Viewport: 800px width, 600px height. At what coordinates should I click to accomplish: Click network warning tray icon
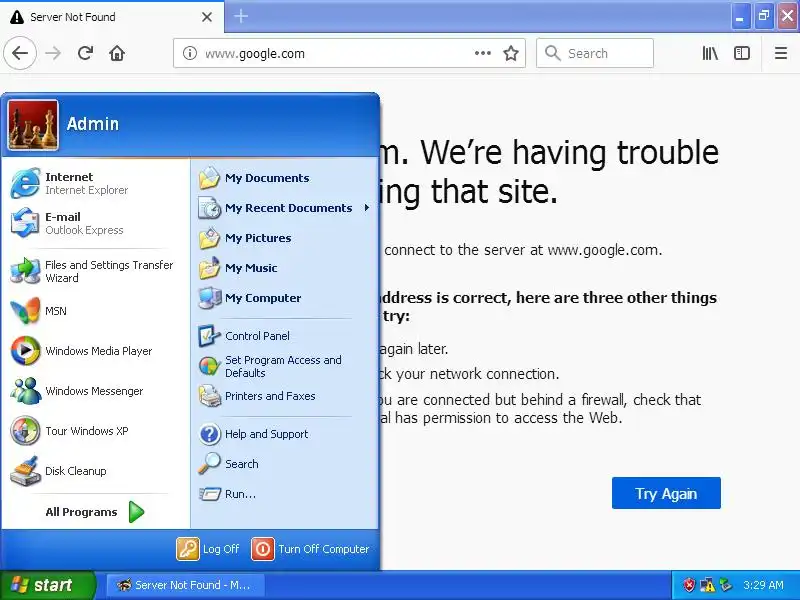707,585
